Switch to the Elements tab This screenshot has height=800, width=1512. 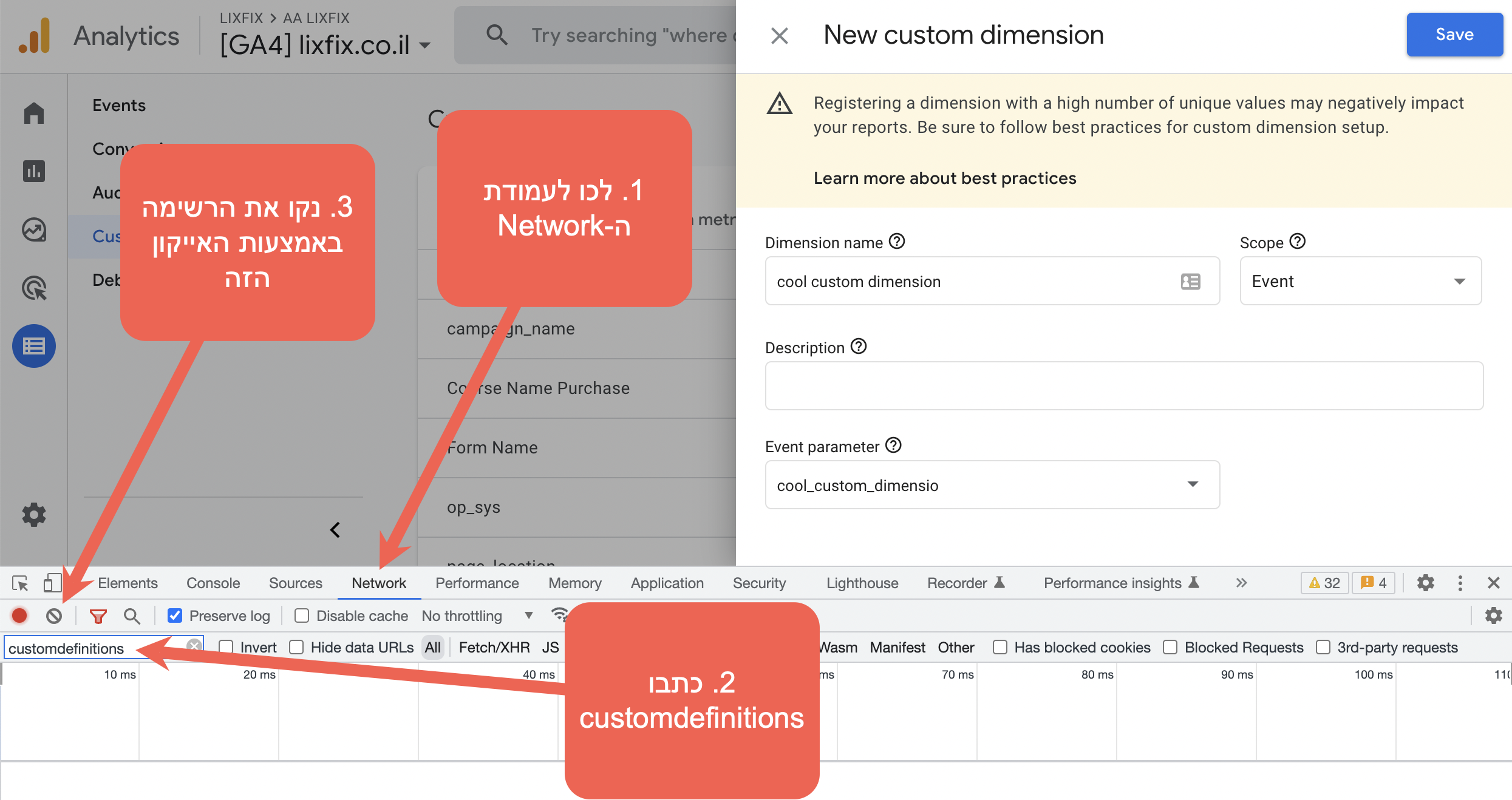128,583
